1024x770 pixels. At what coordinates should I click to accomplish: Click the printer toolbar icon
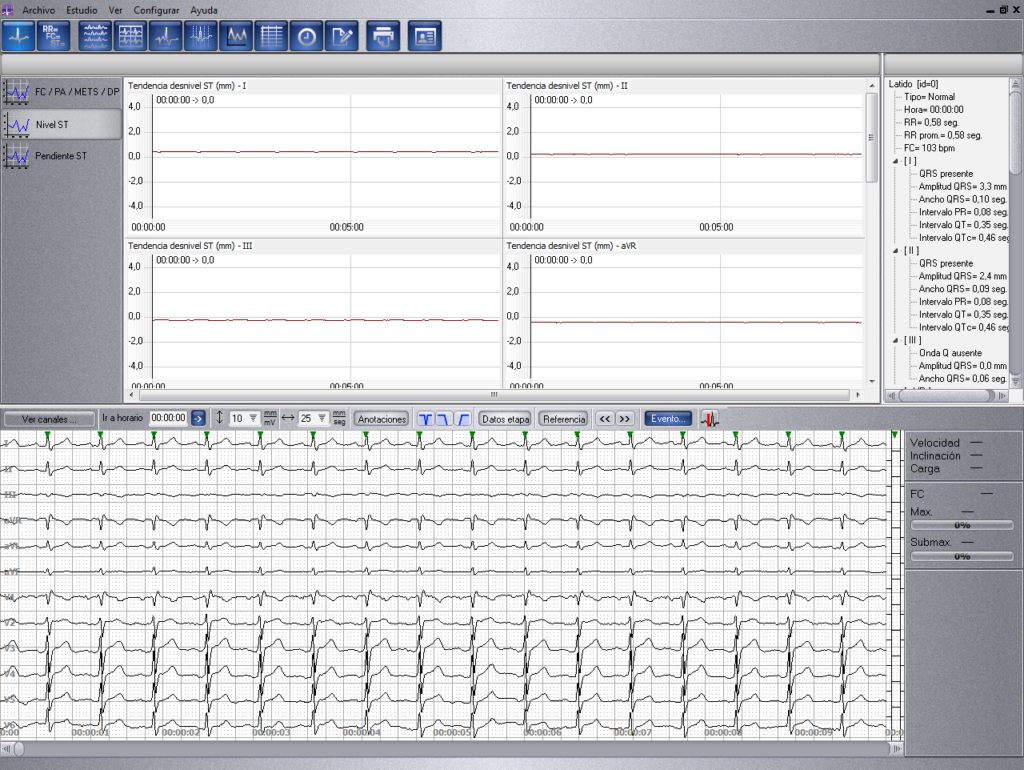[383, 36]
